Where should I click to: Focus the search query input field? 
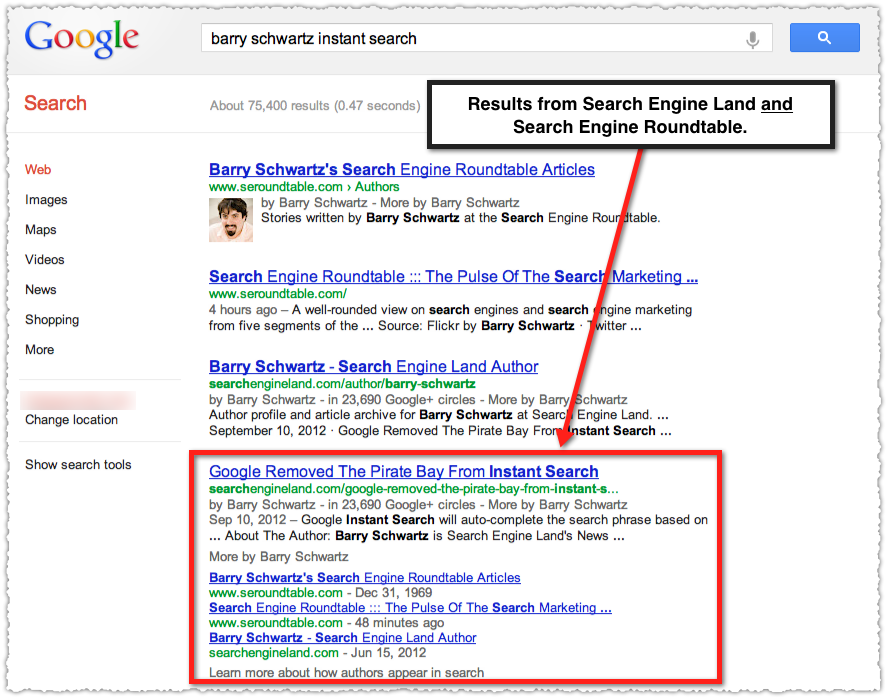coord(486,38)
